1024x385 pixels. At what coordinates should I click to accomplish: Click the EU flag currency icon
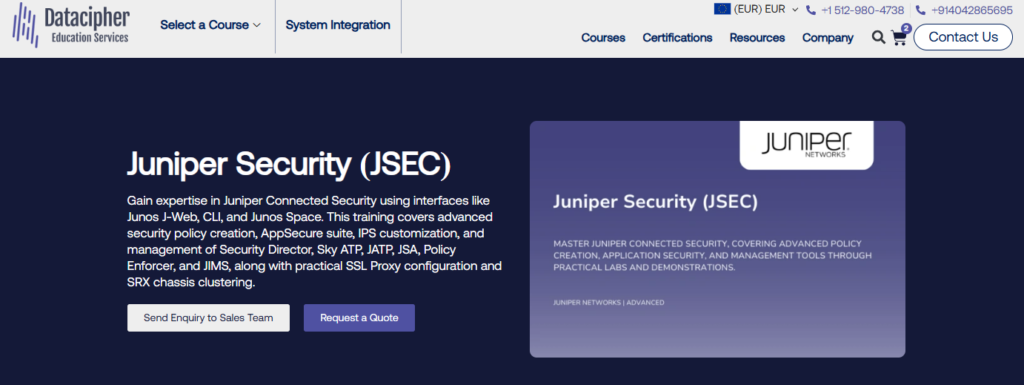[x=722, y=9]
